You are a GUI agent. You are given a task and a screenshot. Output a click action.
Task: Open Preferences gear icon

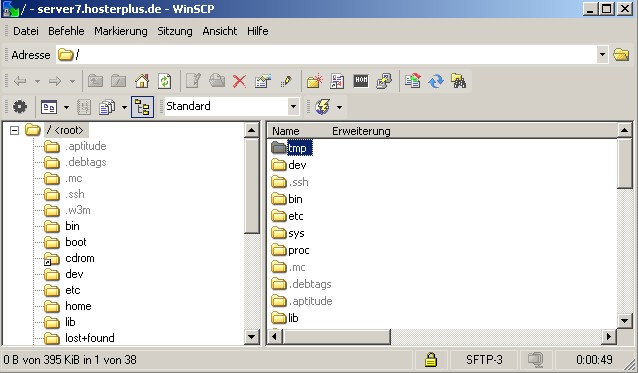point(20,107)
